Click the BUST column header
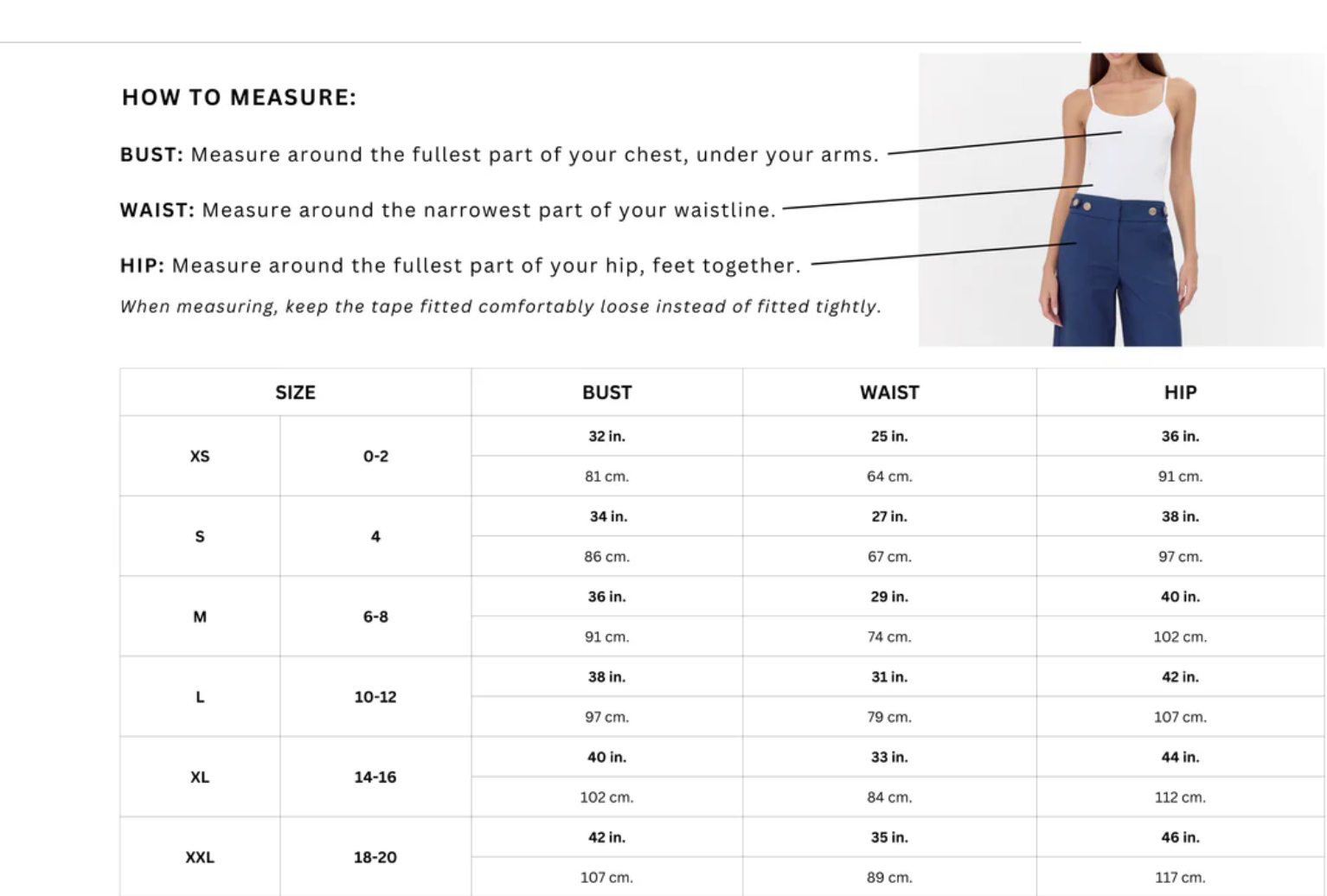Viewport: 1327px width, 896px height. [x=606, y=393]
